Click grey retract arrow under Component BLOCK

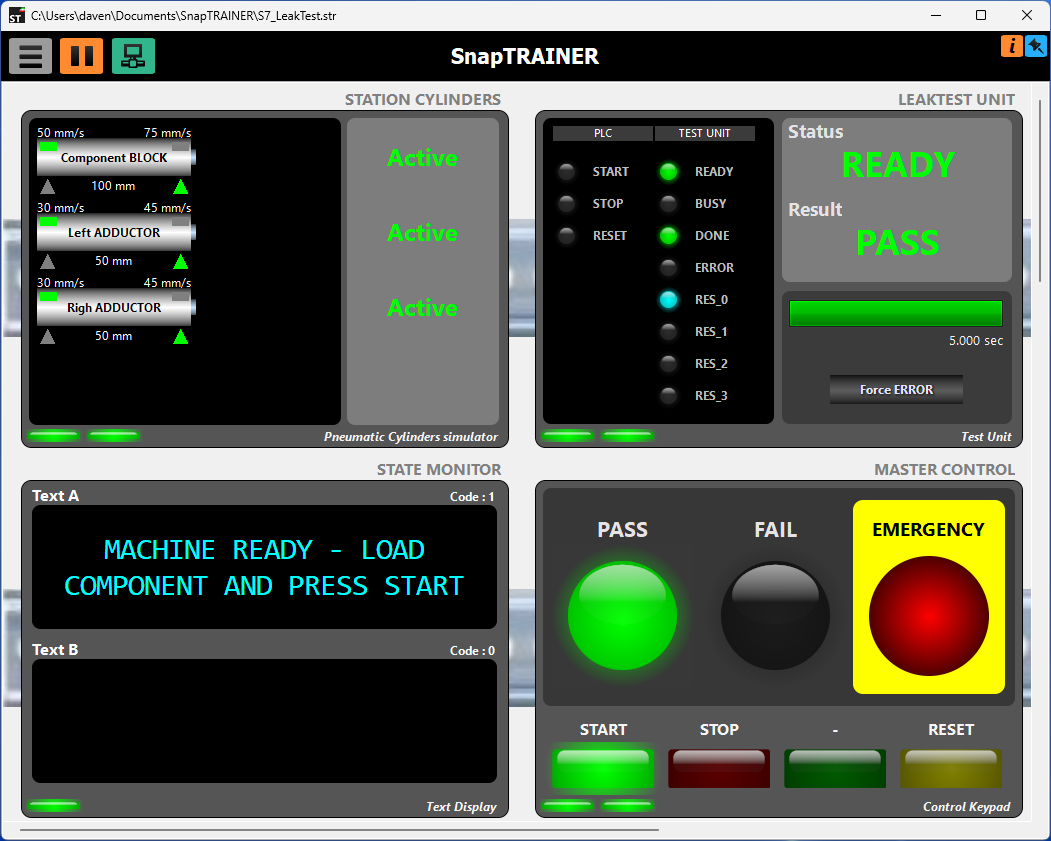48,186
